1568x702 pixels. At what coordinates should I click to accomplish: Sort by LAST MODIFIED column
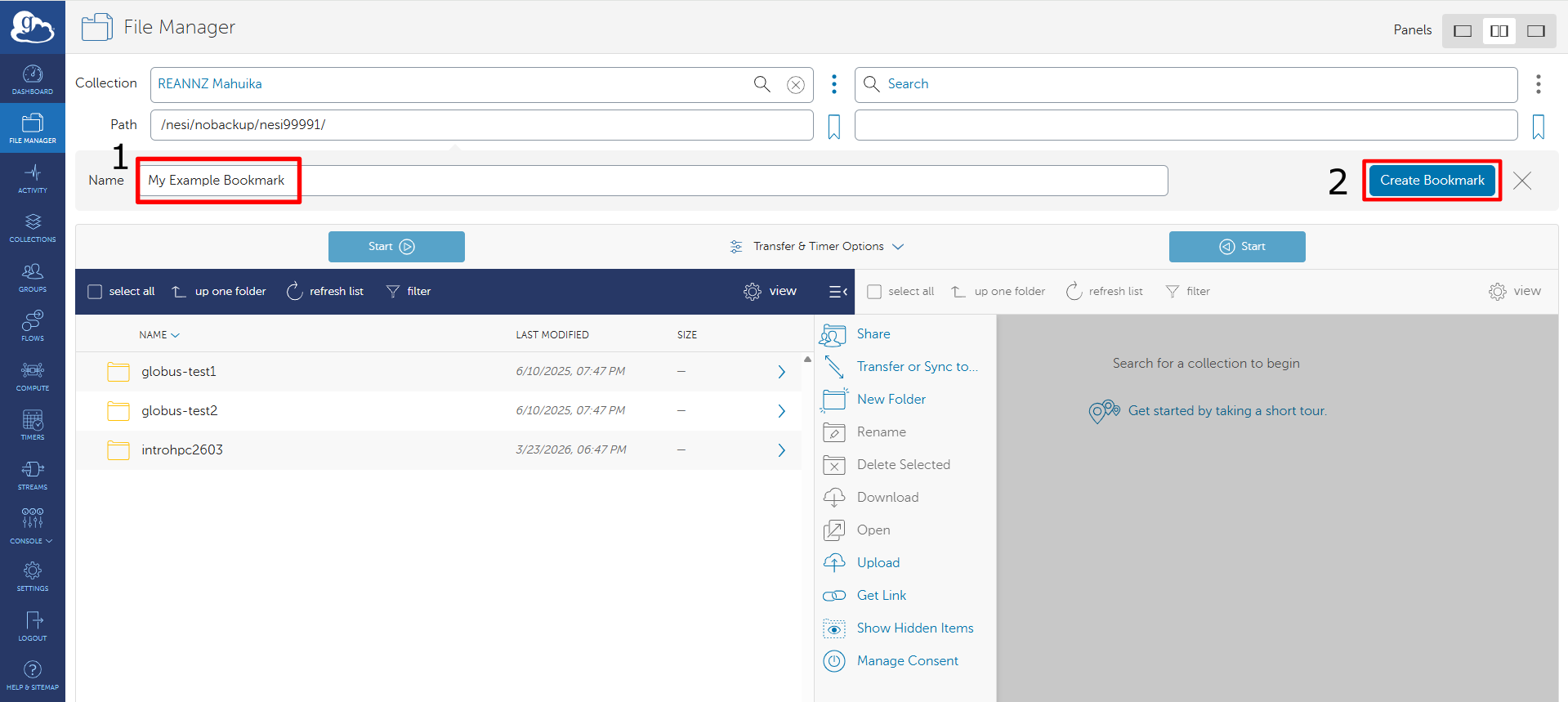(552, 335)
